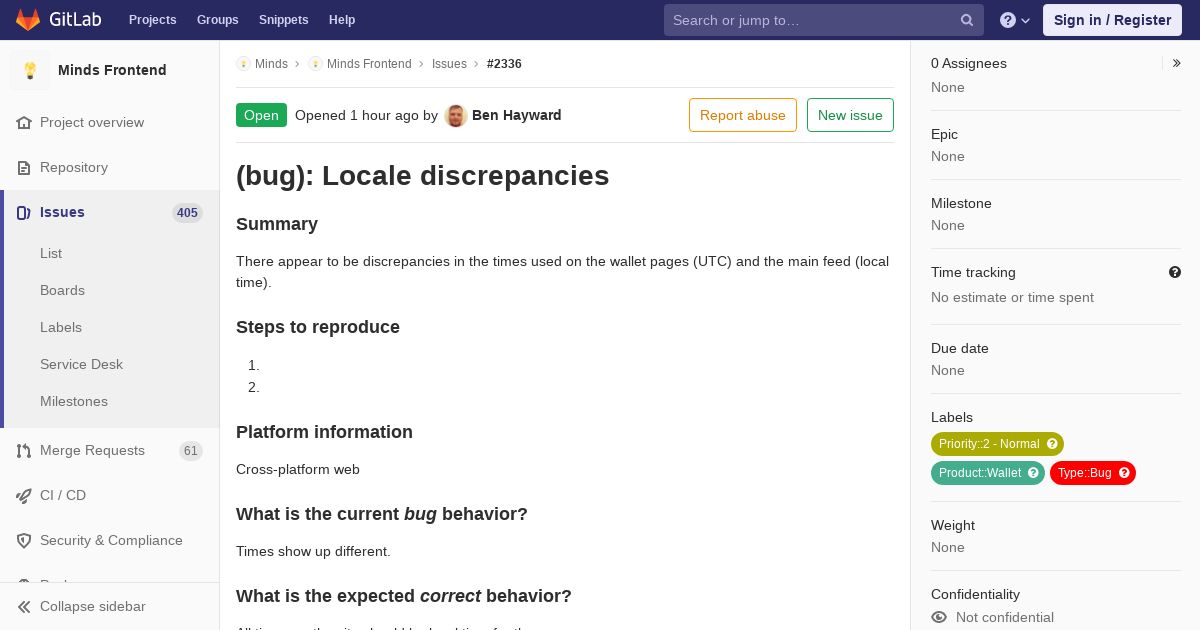The image size is (1200, 630).
Task: Click Times show up different text
Action: 313,551
